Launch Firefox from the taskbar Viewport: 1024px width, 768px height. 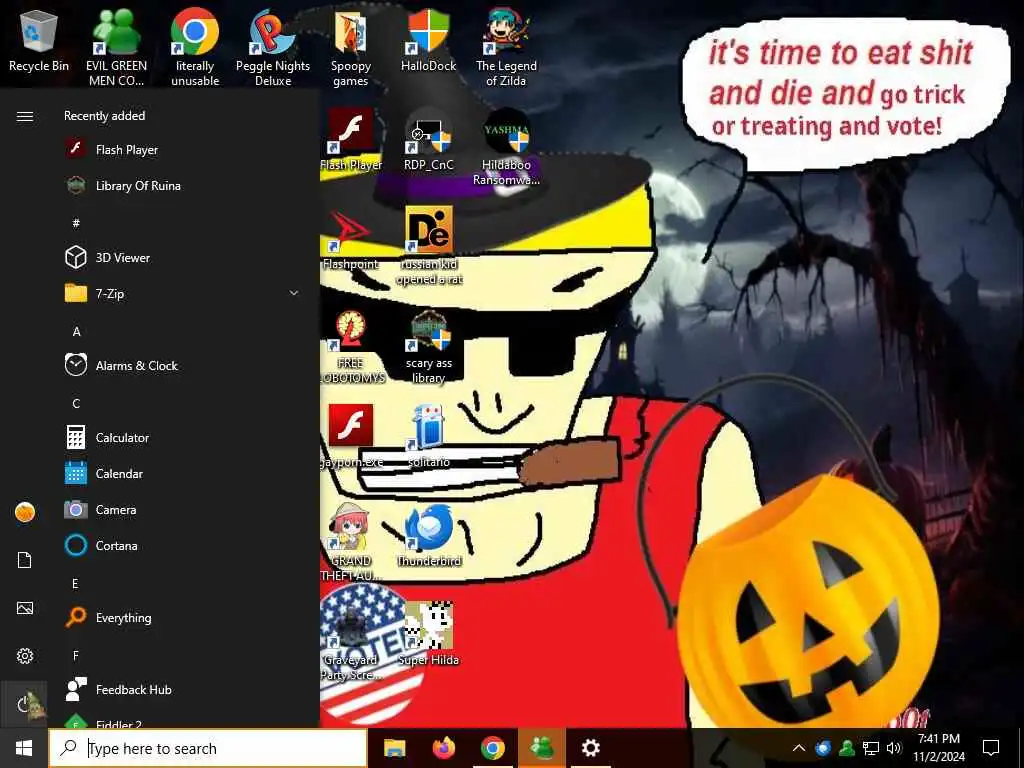click(443, 748)
